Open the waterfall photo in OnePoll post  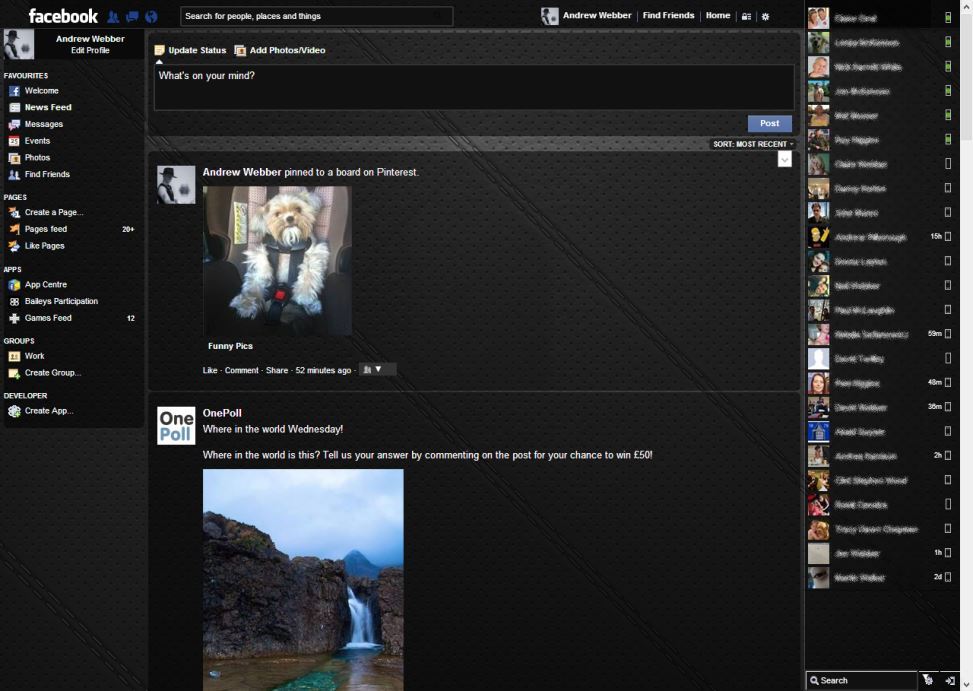(303, 580)
